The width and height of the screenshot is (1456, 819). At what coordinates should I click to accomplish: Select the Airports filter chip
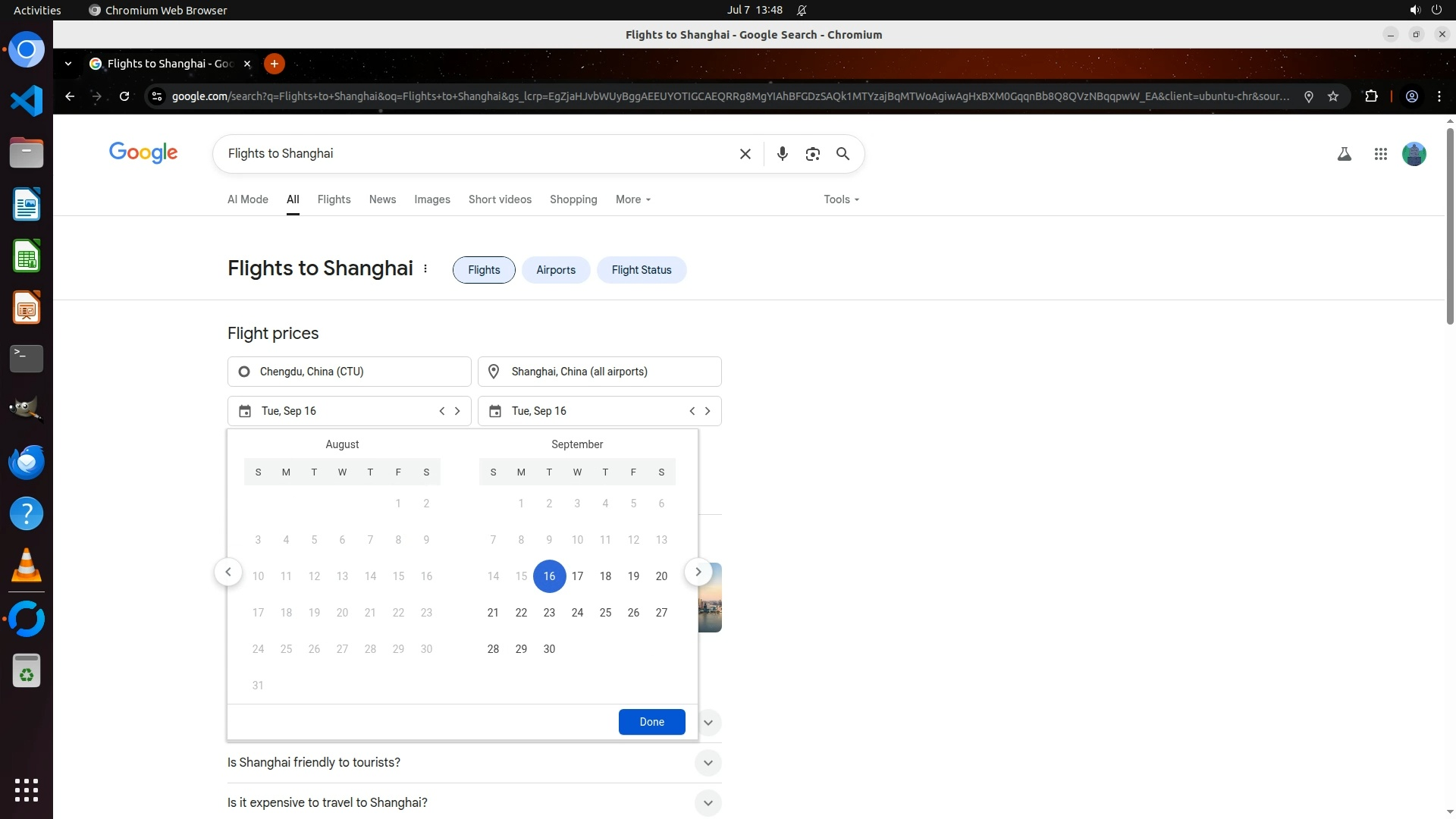pyautogui.click(x=555, y=270)
